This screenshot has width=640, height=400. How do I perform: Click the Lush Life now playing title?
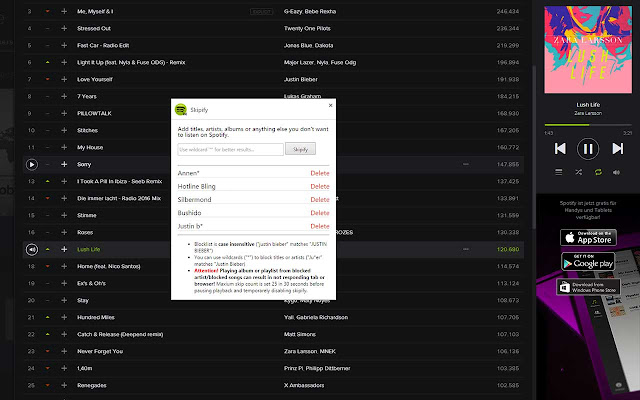click(588, 104)
